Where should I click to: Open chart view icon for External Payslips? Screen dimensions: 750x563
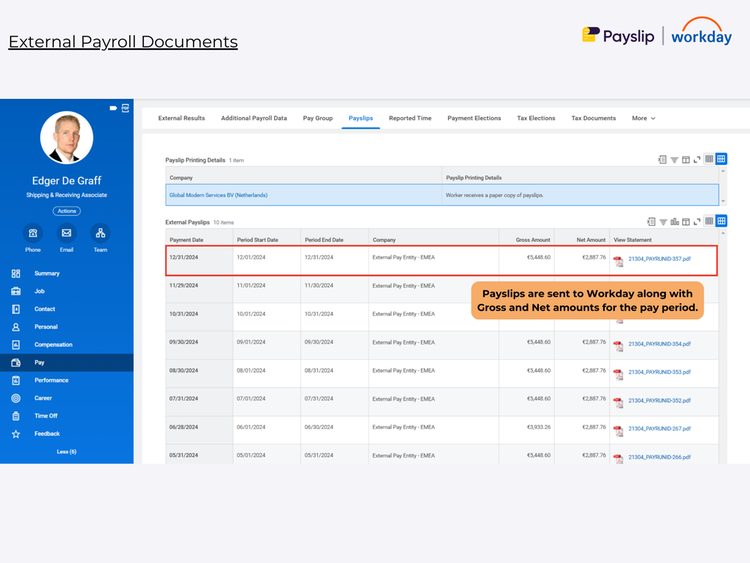[x=674, y=221]
